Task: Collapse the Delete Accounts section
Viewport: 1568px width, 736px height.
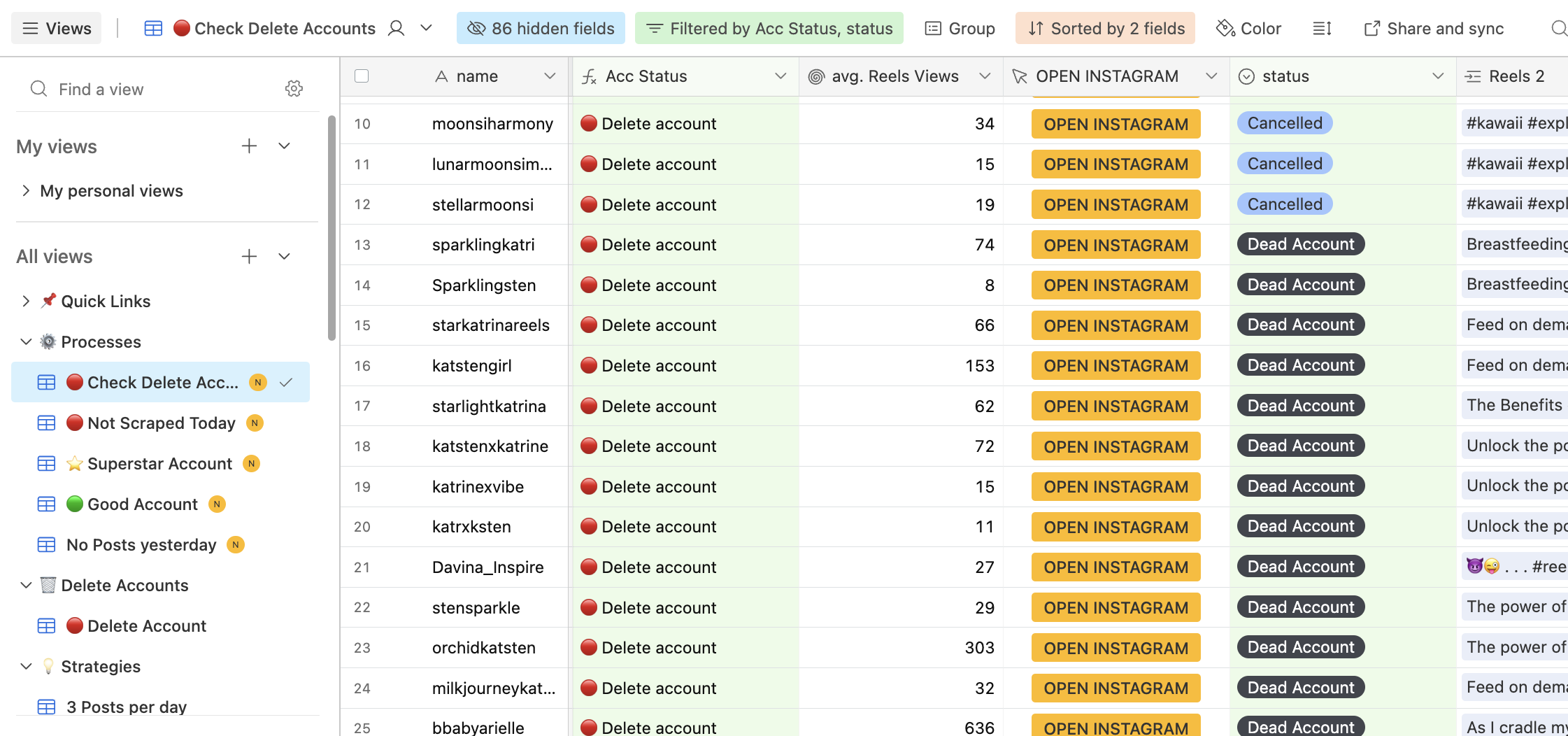Action: point(26,585)
